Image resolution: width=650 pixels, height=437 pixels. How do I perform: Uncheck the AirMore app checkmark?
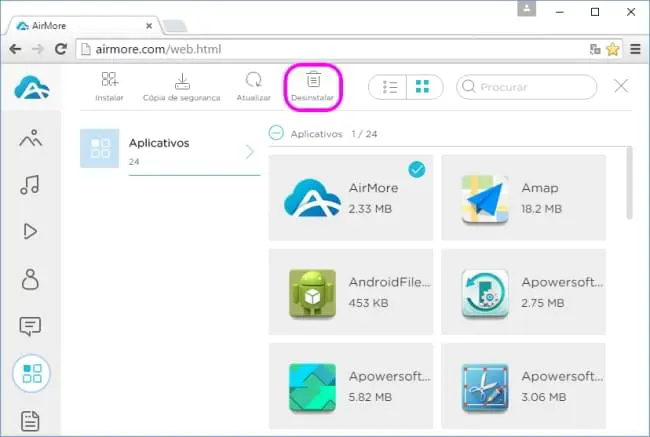417,170
